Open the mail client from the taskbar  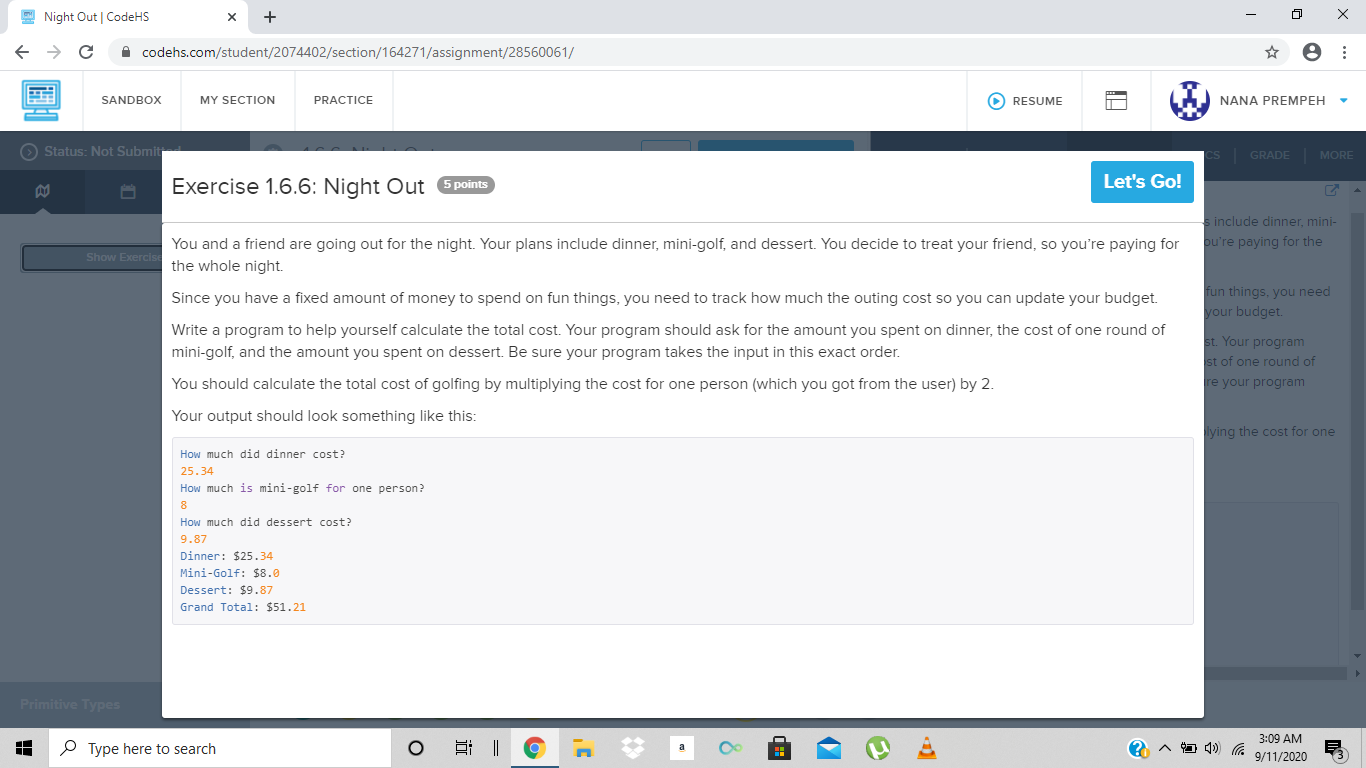click(828, 747)
